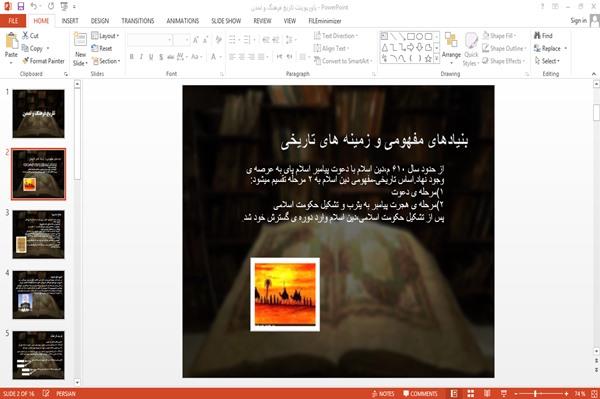Click Sign in link
The image size is (600, 399).
click(x=578, y=21)
